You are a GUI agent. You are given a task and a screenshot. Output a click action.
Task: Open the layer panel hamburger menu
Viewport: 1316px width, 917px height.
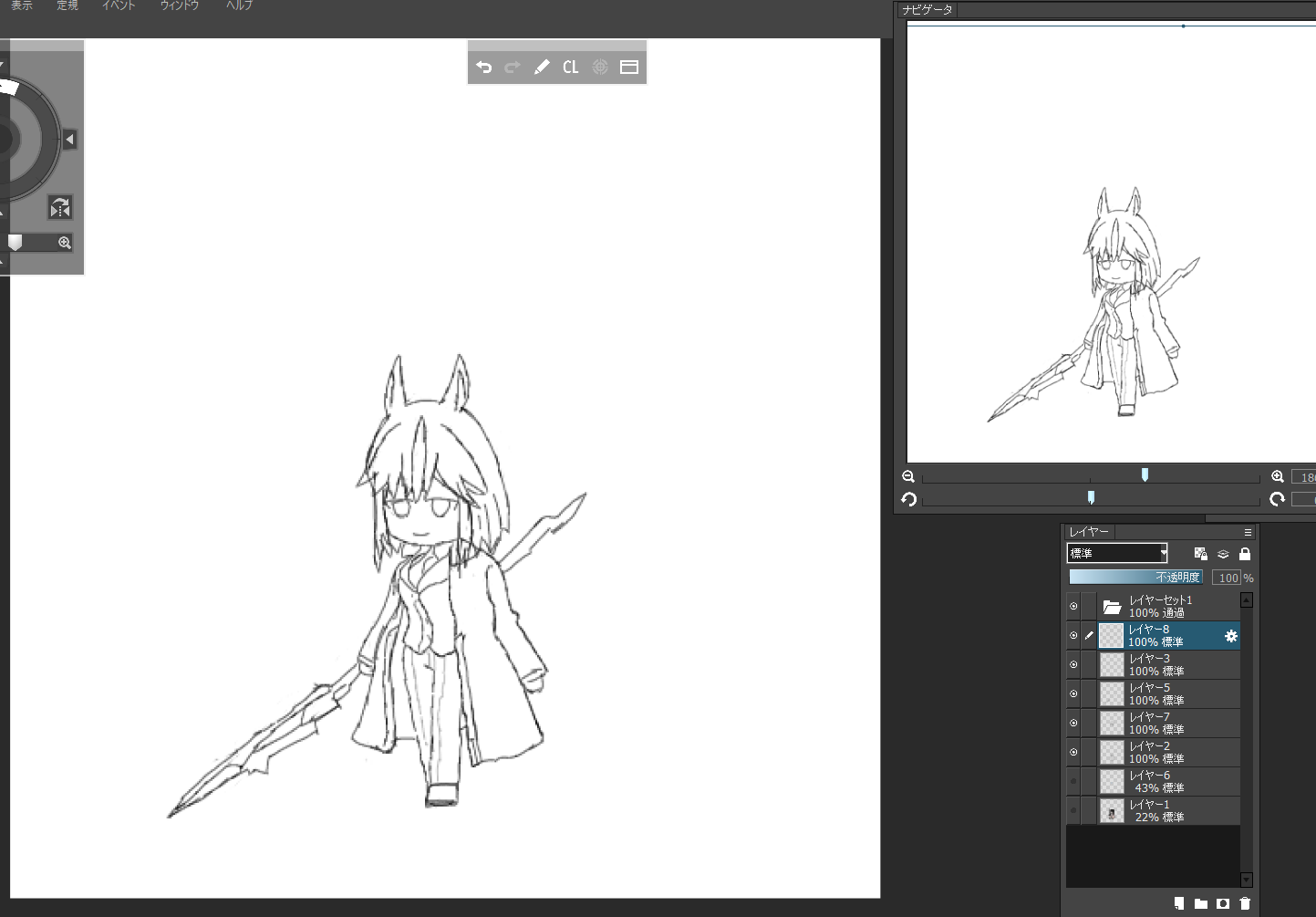pos(1248,532)
